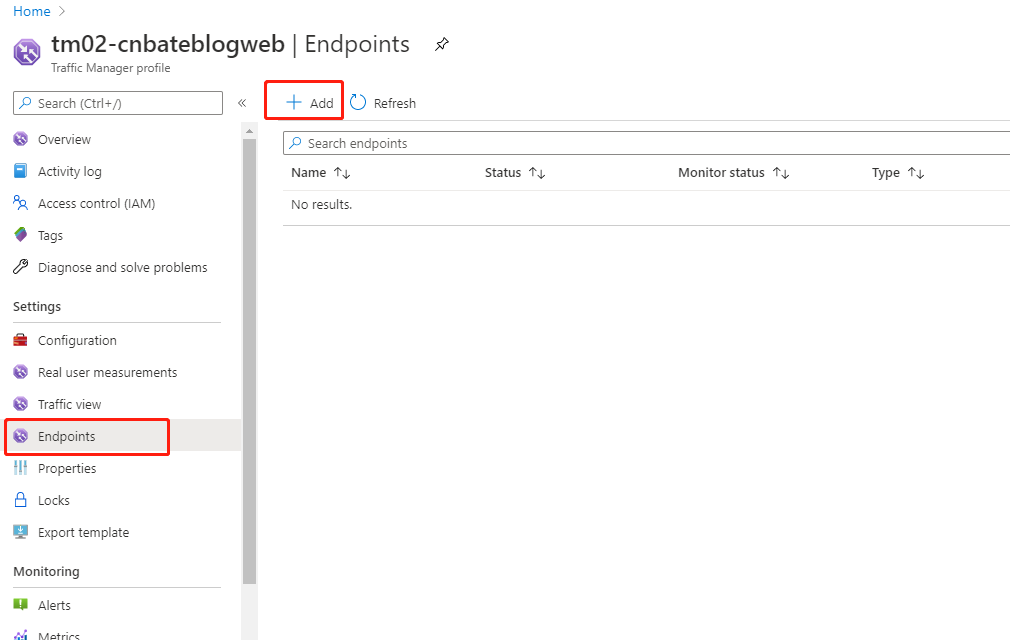Click the sidebar vertical scrollbar thumb
The image size is (1010, 640).
[249, 361]
